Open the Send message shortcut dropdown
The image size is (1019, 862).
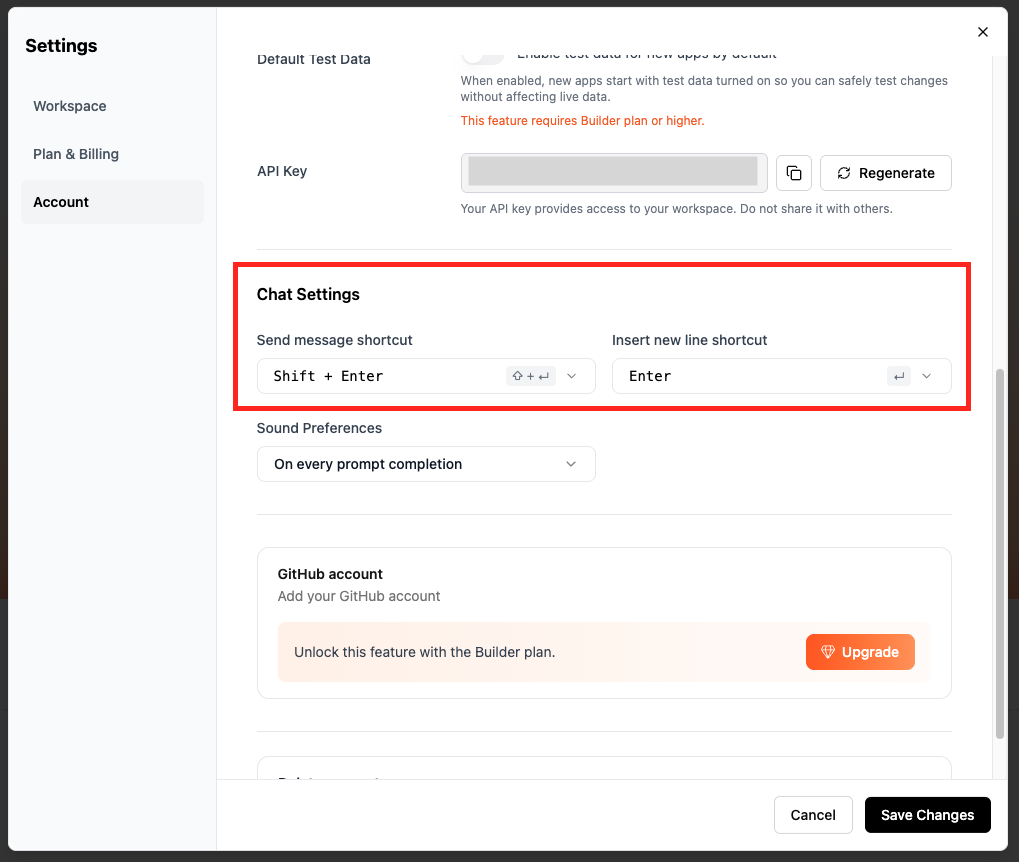pyautogui.click(x=426, y=376)
